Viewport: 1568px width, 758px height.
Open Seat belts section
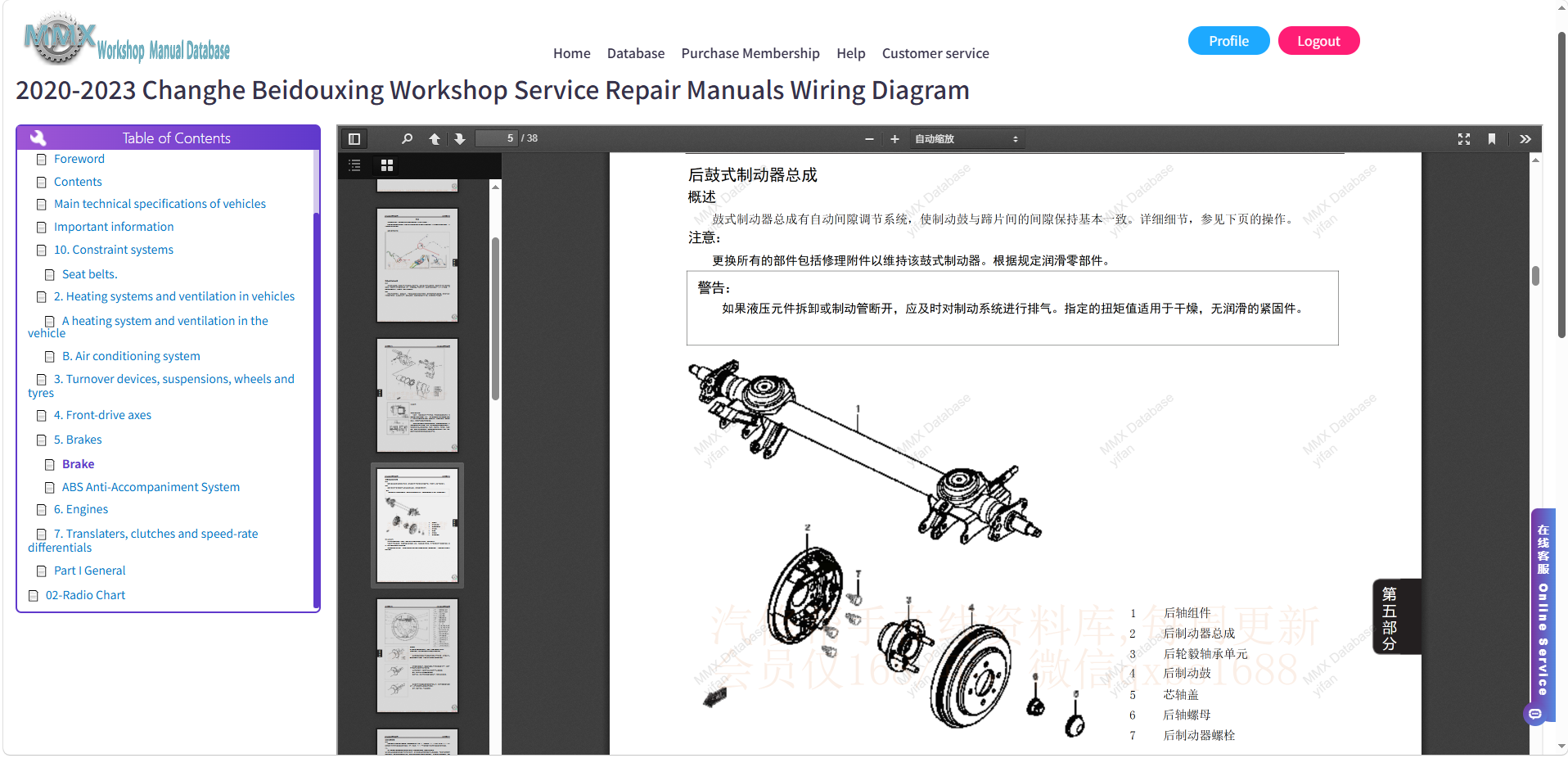89,274
